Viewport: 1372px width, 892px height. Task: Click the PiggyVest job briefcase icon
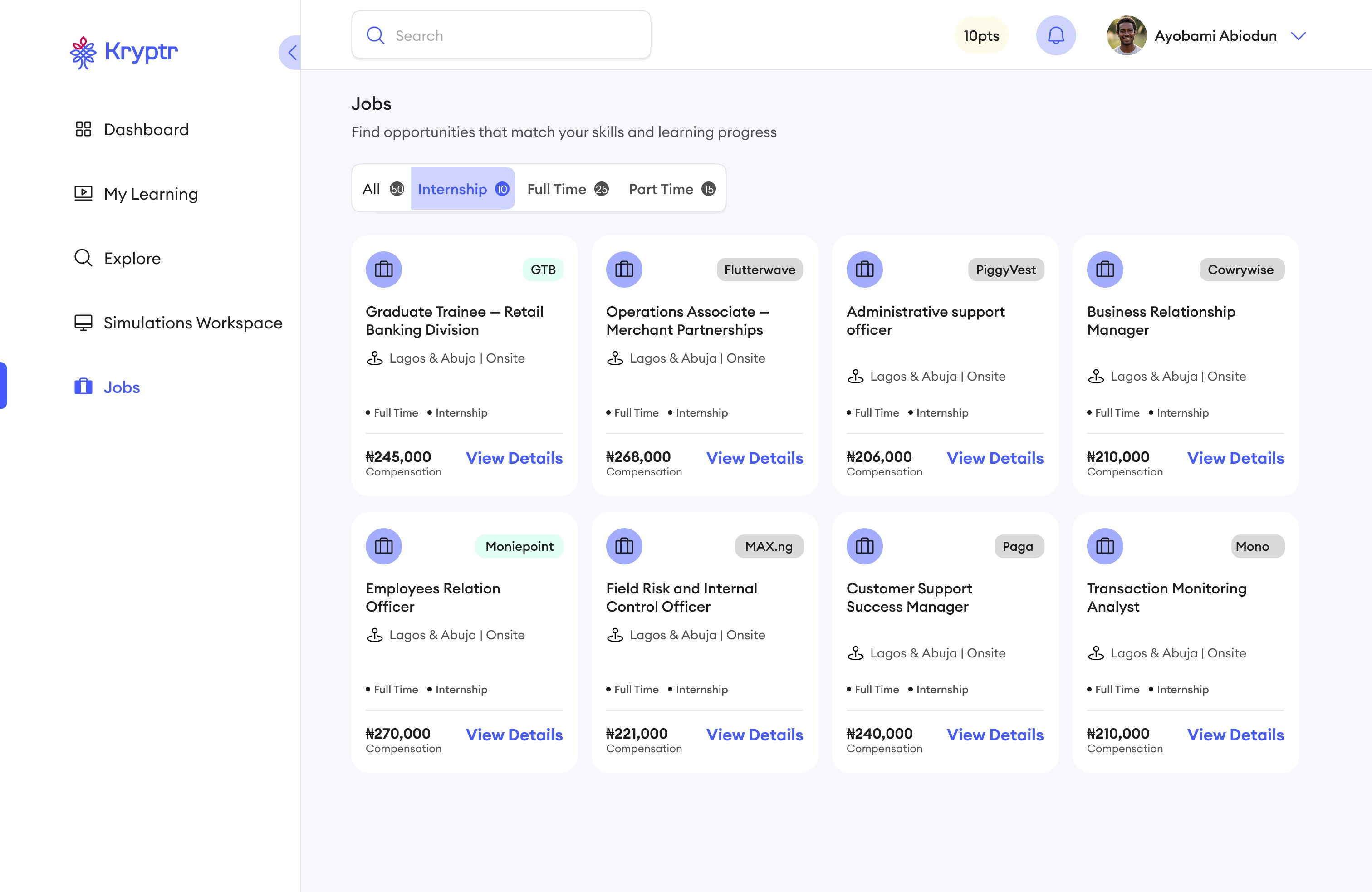point(864,269)
